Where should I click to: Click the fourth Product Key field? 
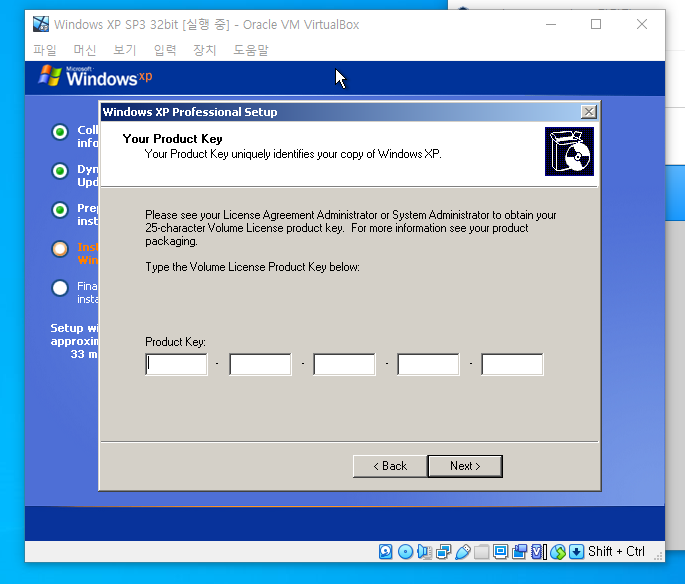coord(429,364)
